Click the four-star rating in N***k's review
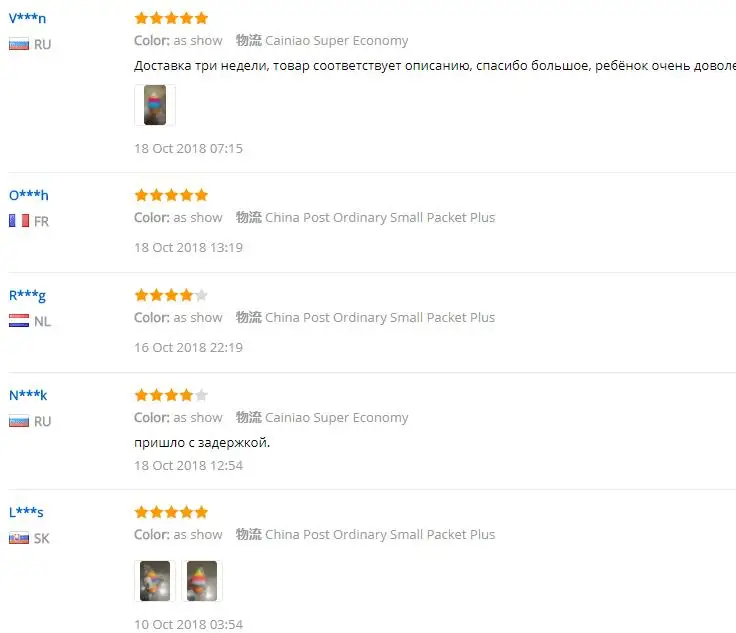736x633 pixels. (x=171, y=395)
